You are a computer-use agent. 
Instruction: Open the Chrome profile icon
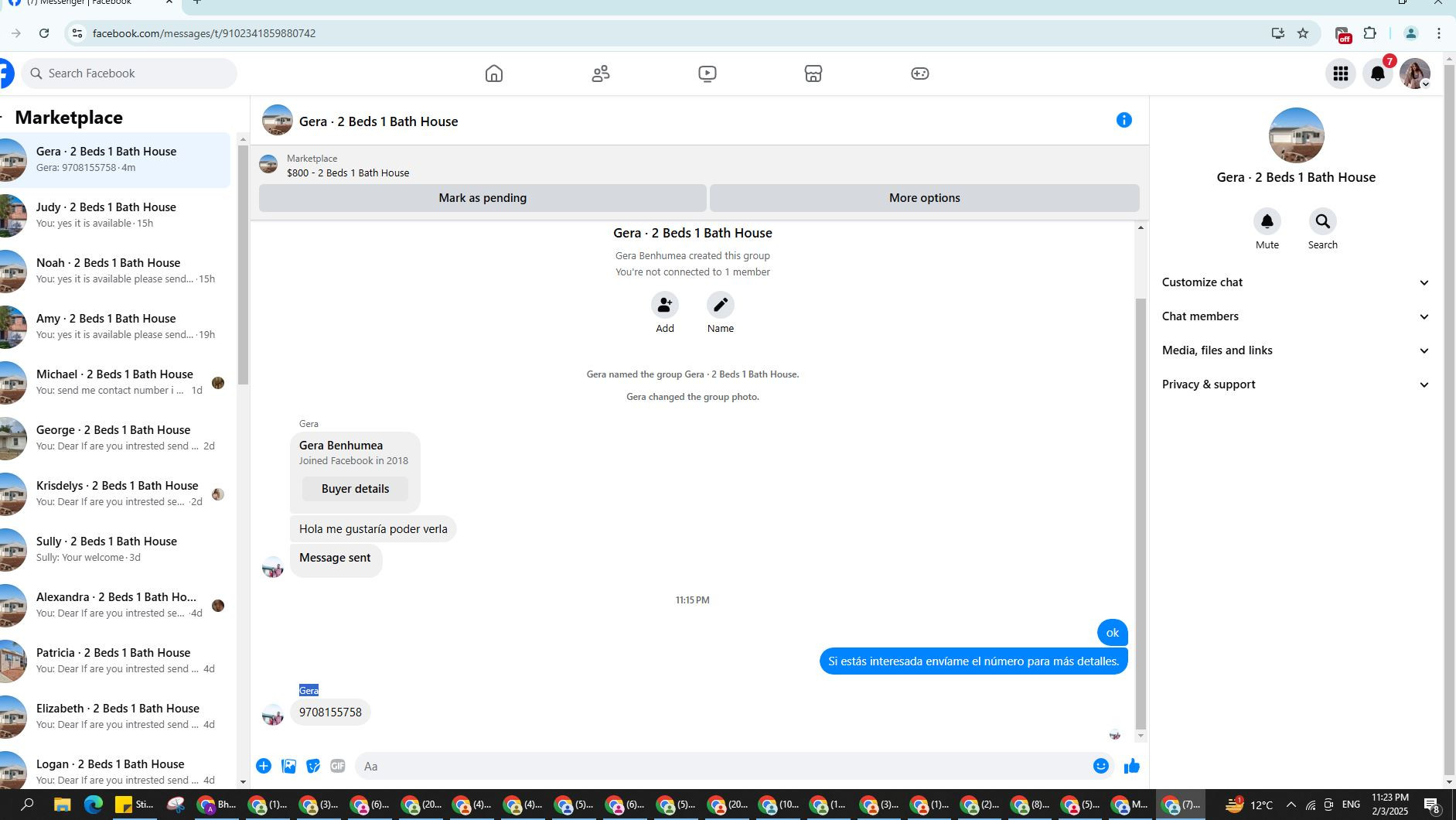click(1410, 33)
